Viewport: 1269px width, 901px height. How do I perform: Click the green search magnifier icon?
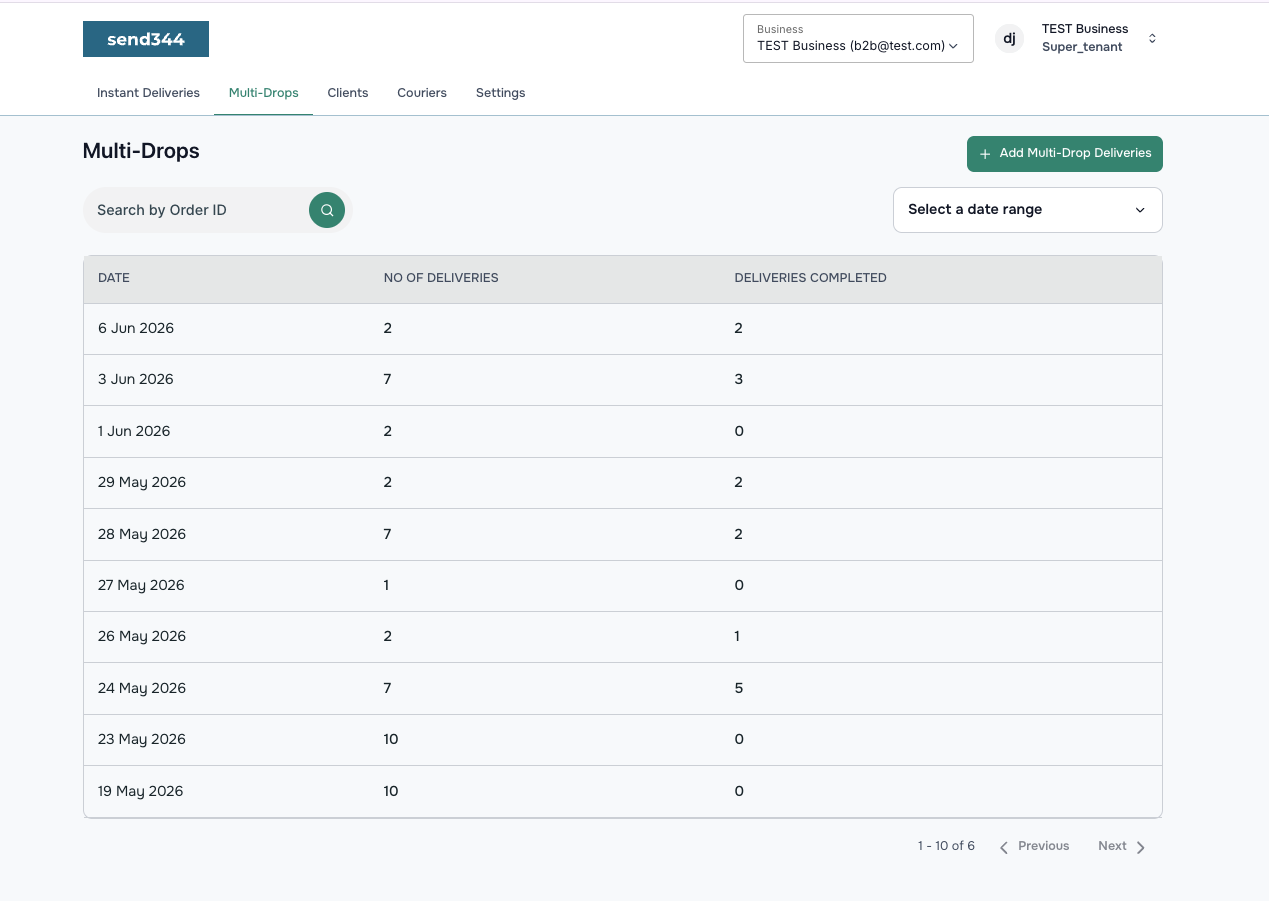point(327,210)
